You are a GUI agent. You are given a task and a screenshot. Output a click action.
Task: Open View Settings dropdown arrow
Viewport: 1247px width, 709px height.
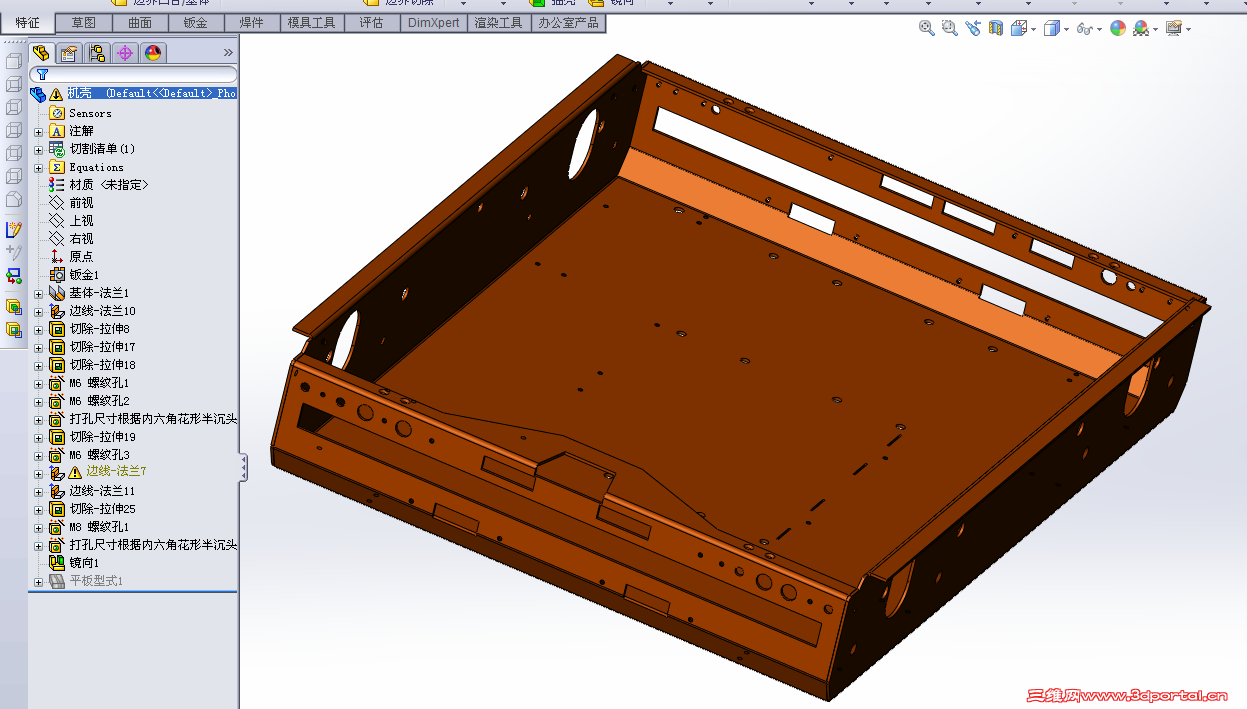1187,30
